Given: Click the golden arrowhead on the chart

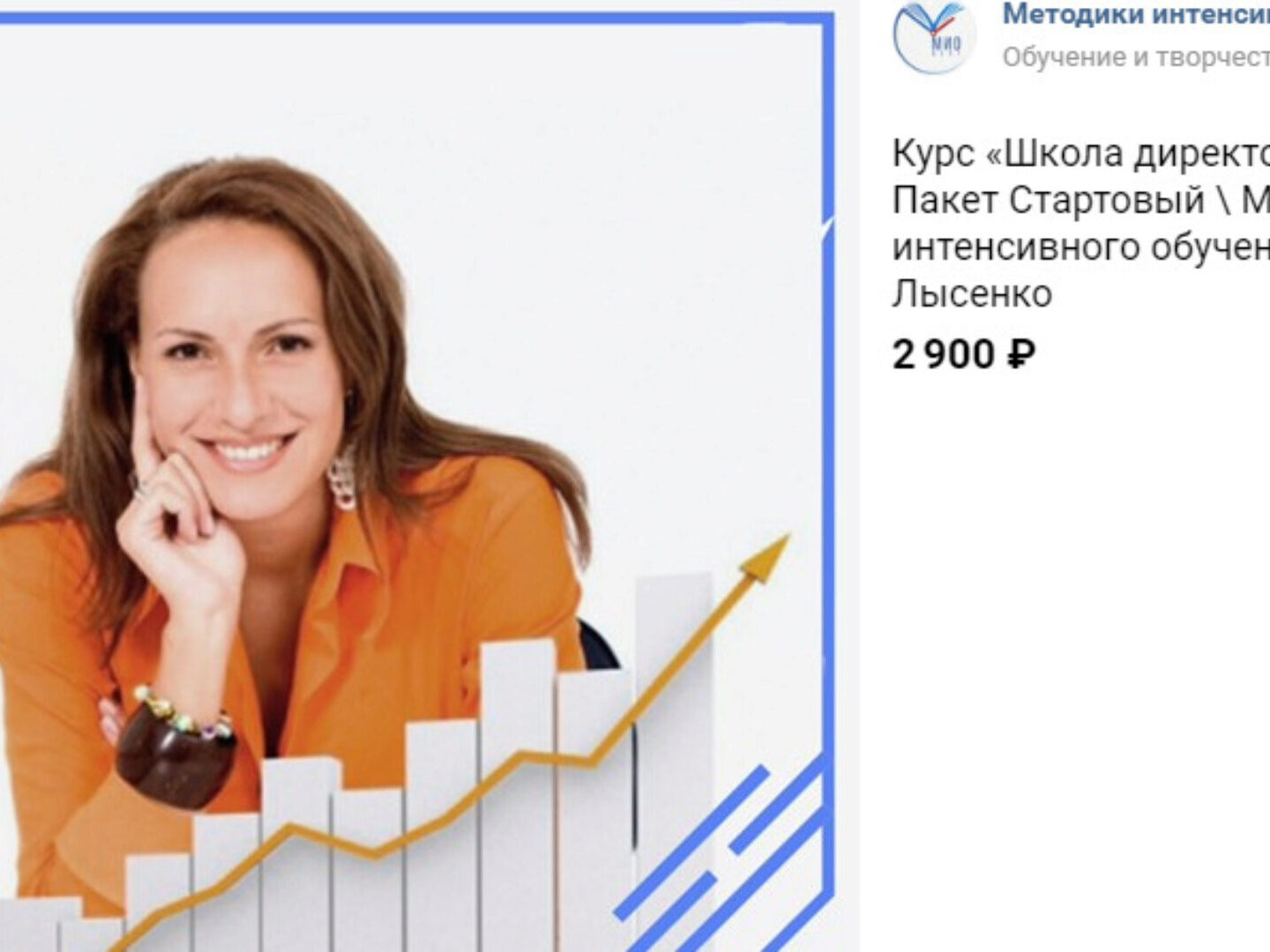Looking at the screenshot, I should coord(766,558).
